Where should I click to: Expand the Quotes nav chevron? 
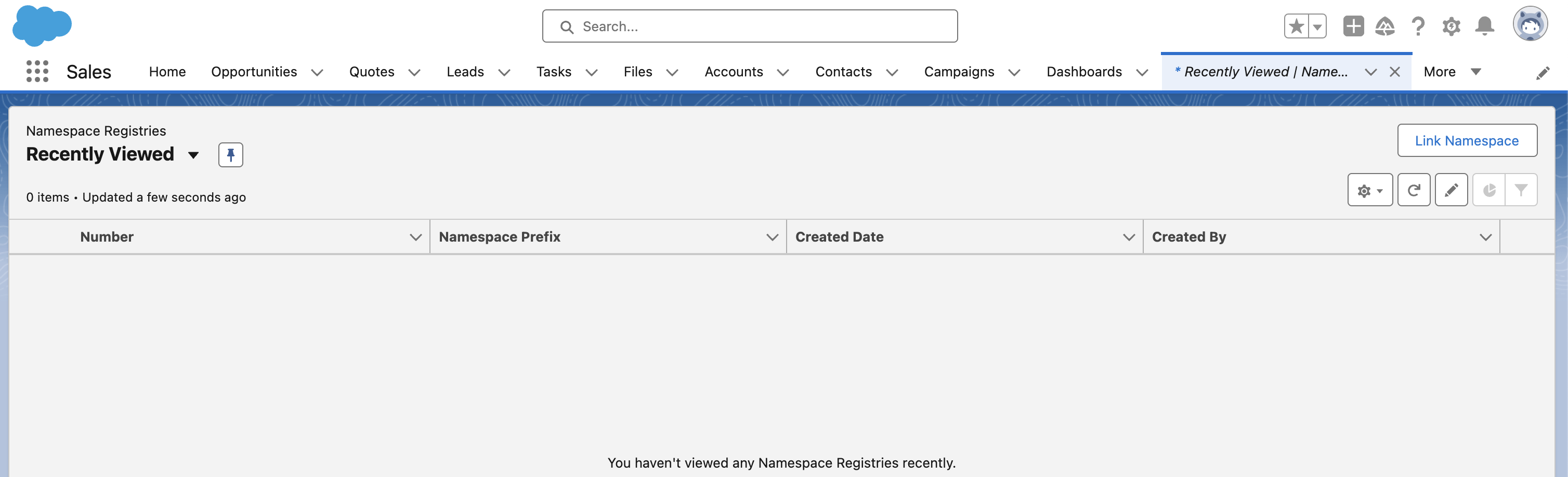coord(414,72)
